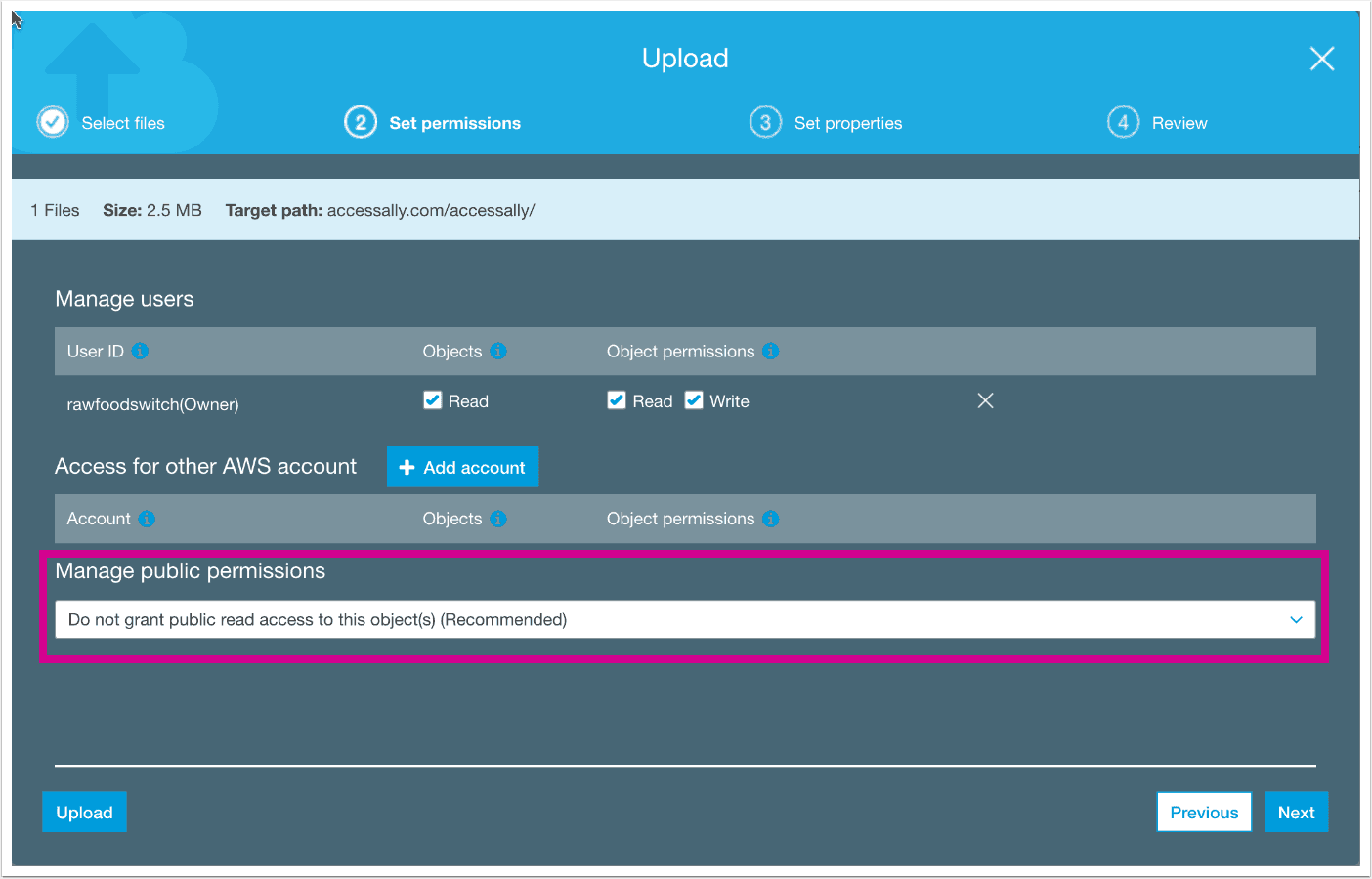The width and height of the screenshot is (1372, 879).
Task: Click info icon beside Object permissions in Manage users
Action: (771, 351)
